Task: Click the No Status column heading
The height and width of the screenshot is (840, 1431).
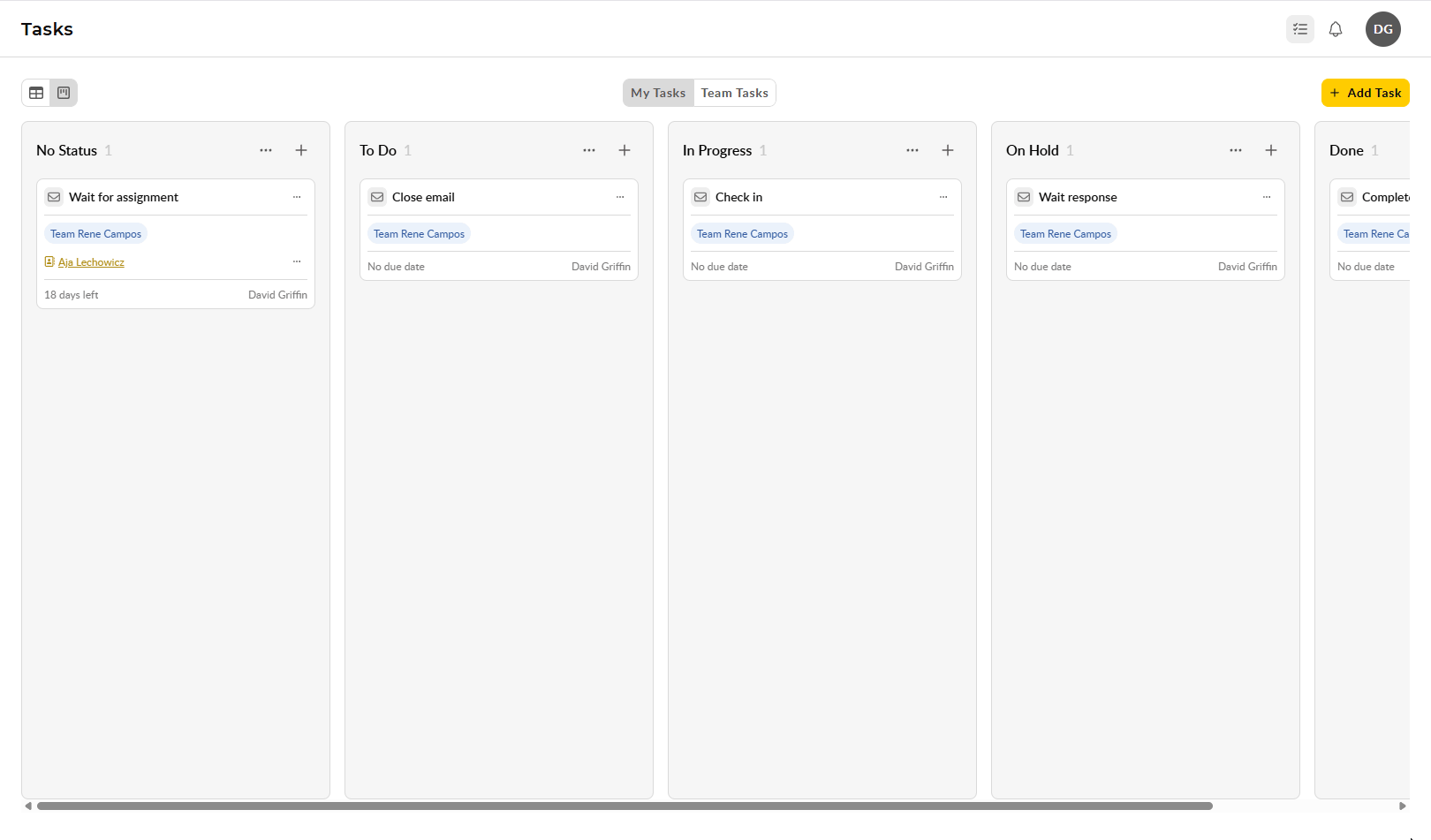Action: 66,150
